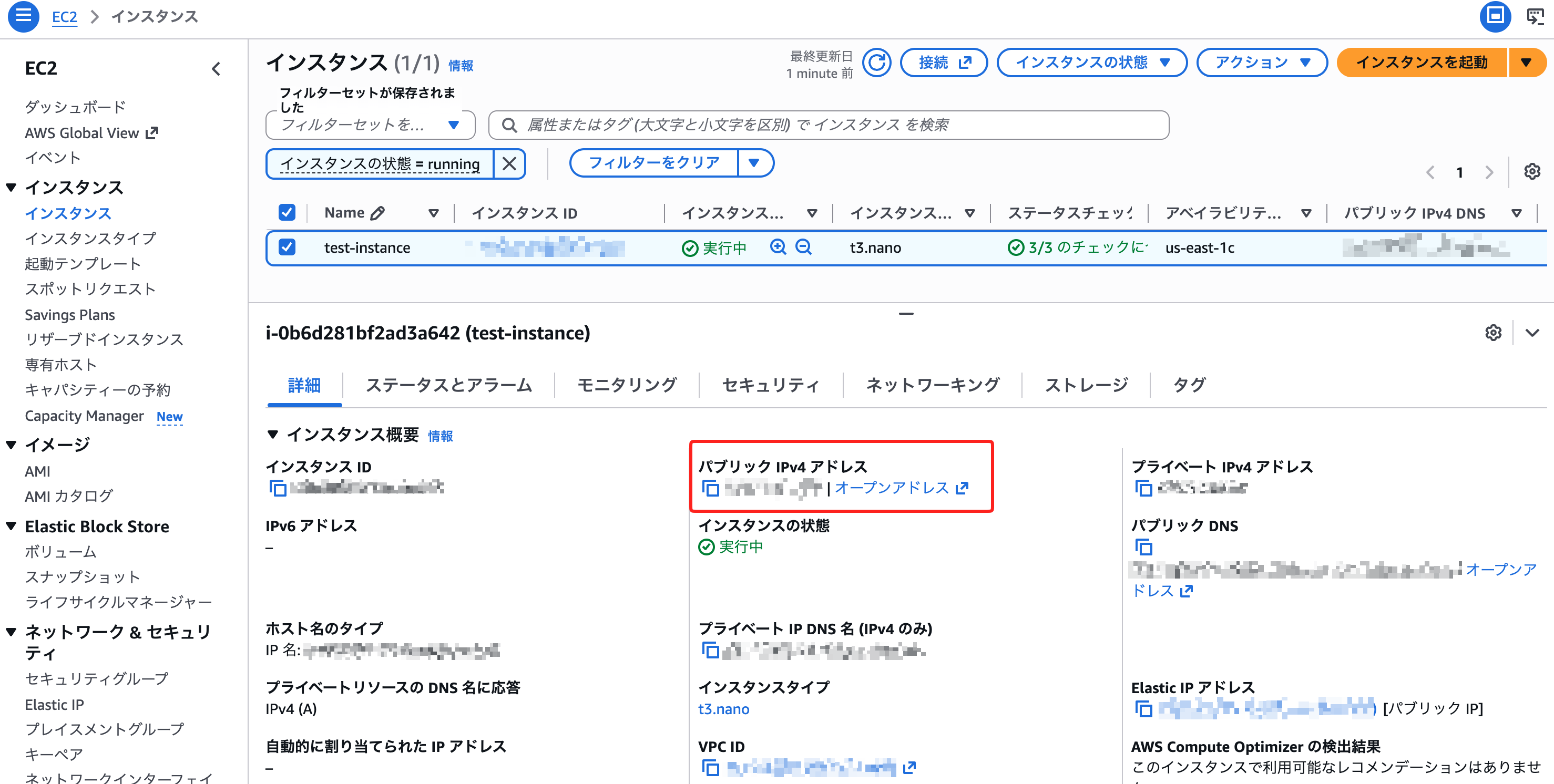Image resolution: width=1554 pixels, height=784 pixels.
Task: Click the details panel settings gear
Action: pyautogui.click(x=1493, y=333)
